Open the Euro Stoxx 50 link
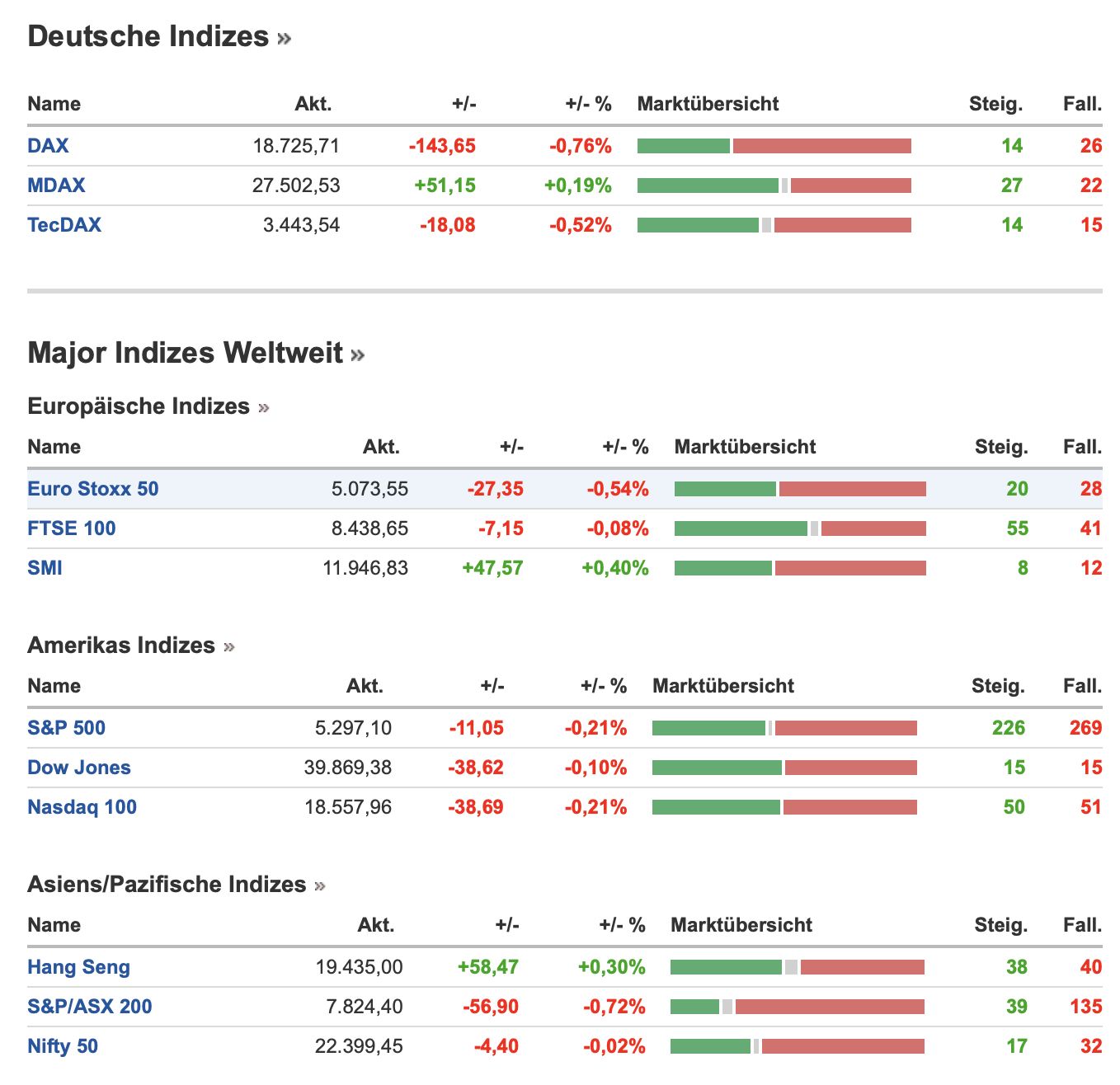The height and width of the screenshot is (1085, 1120). click(x=92, y=489)
